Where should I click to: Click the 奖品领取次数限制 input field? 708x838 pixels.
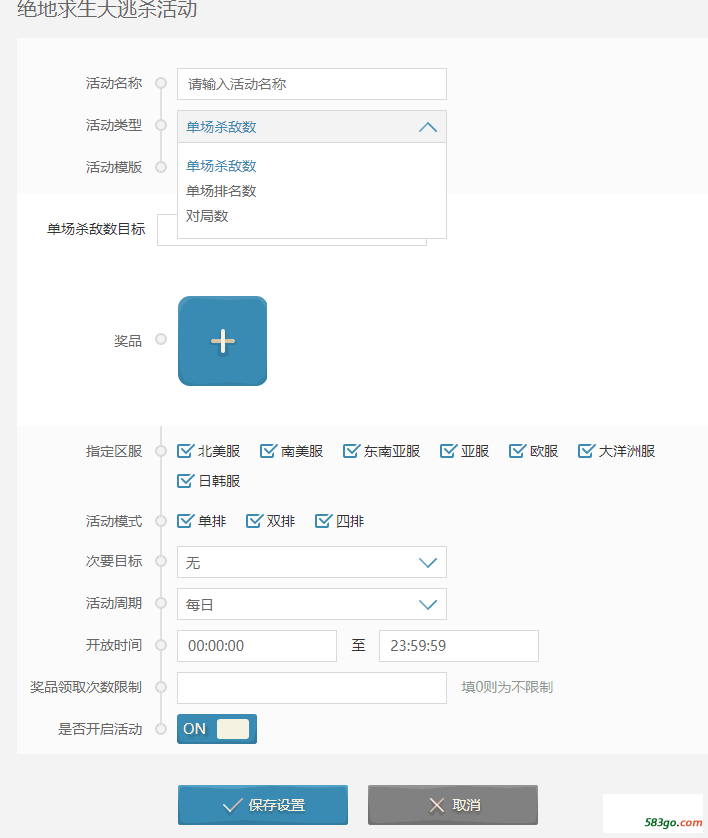click(312, 688)
